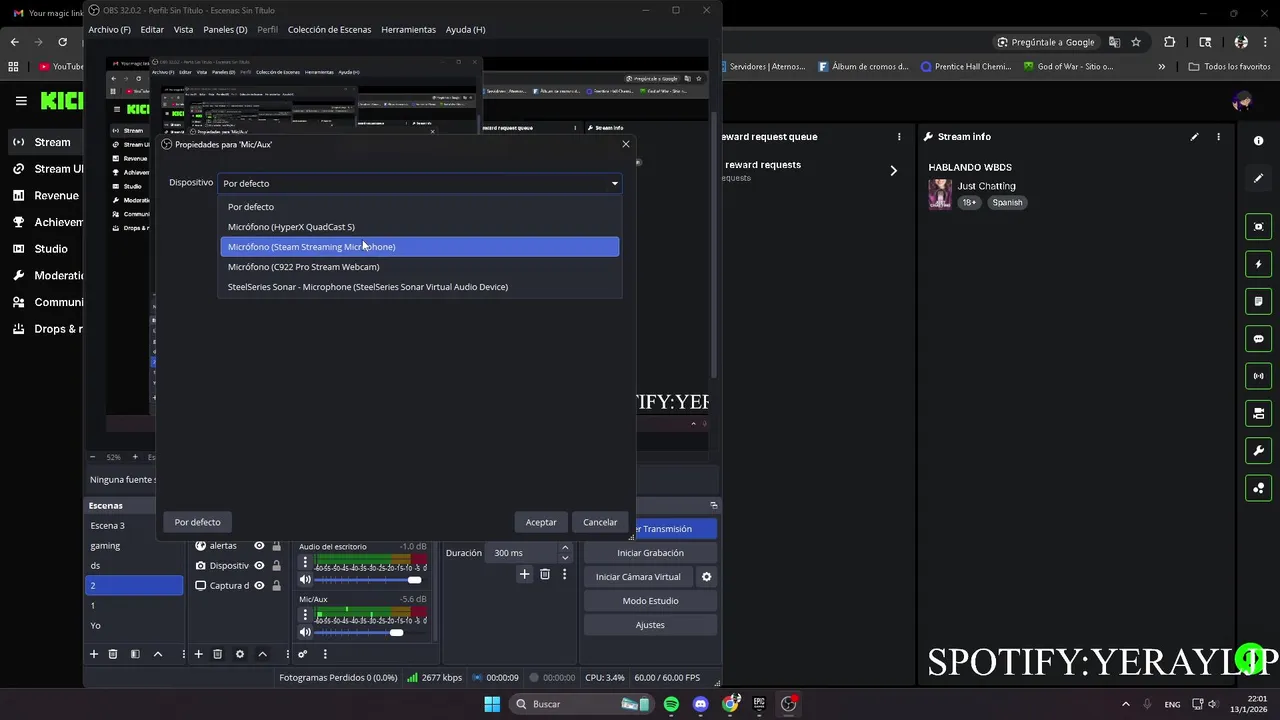The width and height of the screenshot is (1280, 720).
Task: Open the Paneles (D) menu
Action: (x=224, y=29)
